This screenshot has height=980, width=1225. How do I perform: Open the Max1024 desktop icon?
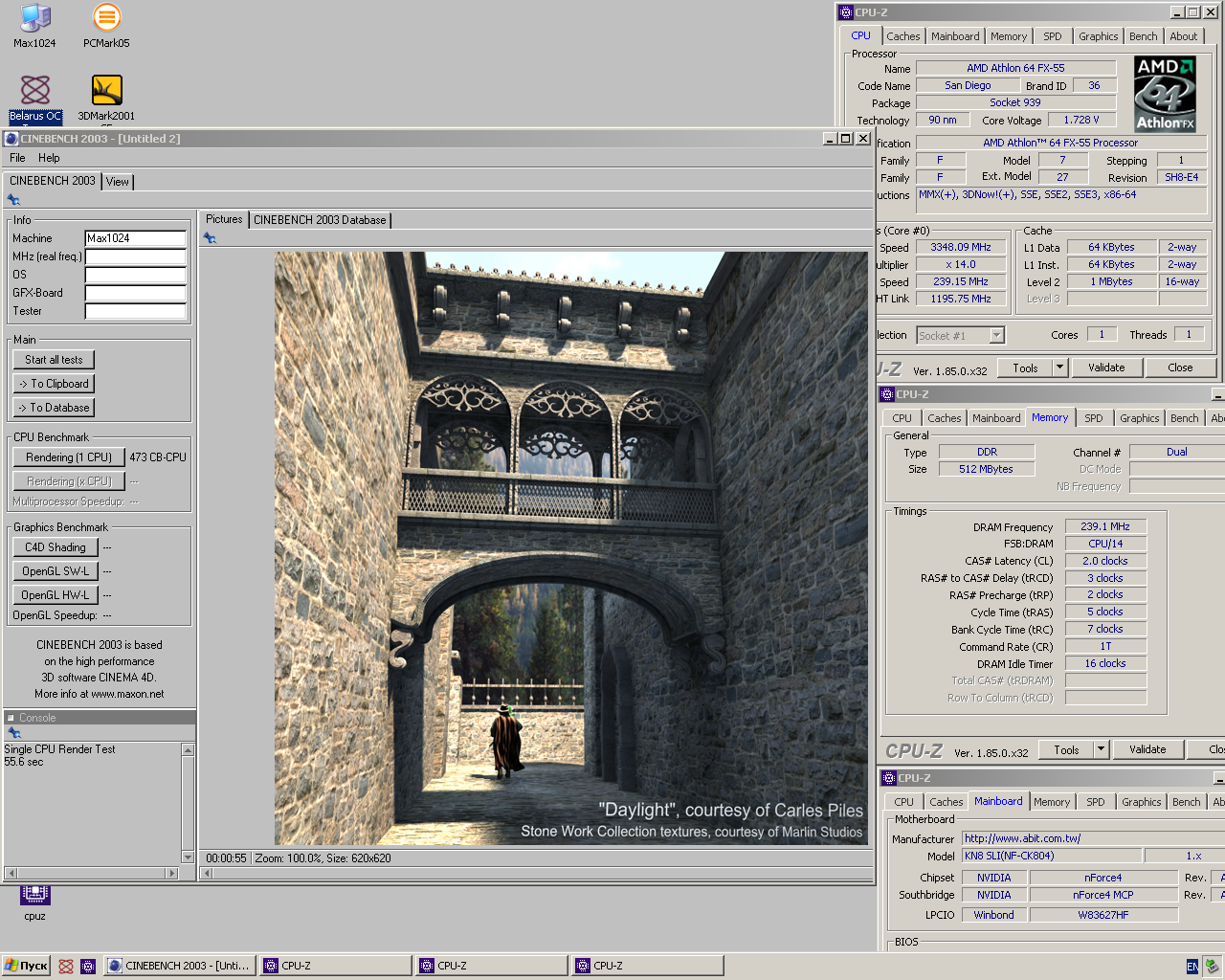(34, 26)
